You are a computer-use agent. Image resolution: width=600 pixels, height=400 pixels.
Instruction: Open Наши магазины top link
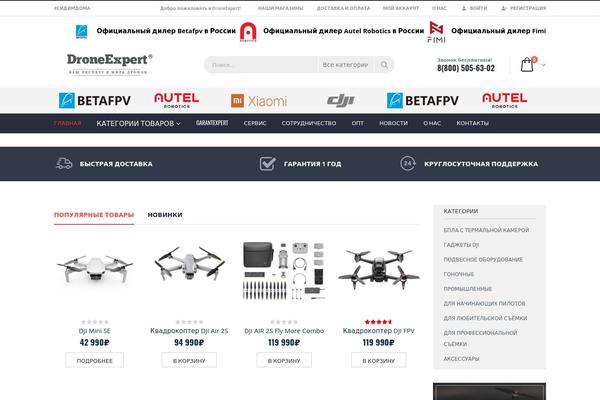tap(280, 8)
